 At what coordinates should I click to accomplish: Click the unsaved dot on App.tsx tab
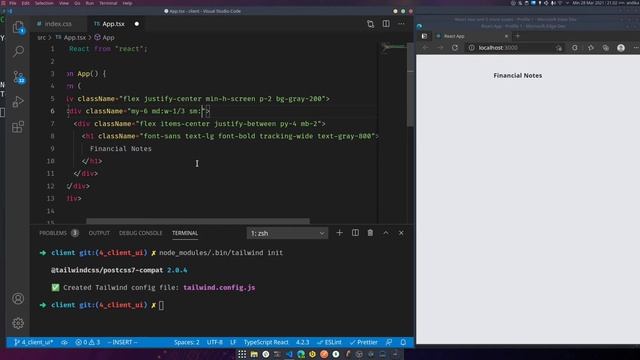137,24
